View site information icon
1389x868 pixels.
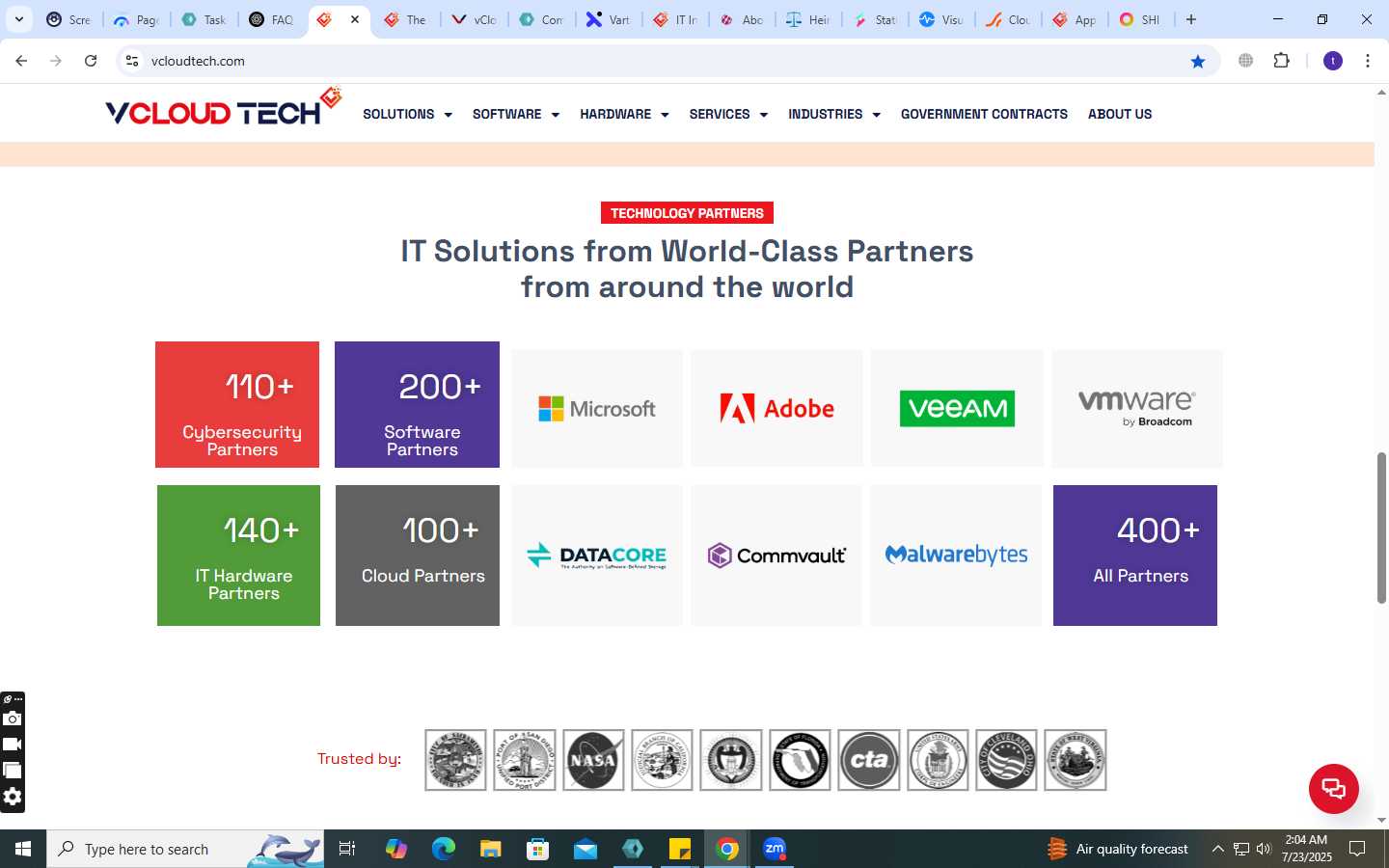click(132, 61)
